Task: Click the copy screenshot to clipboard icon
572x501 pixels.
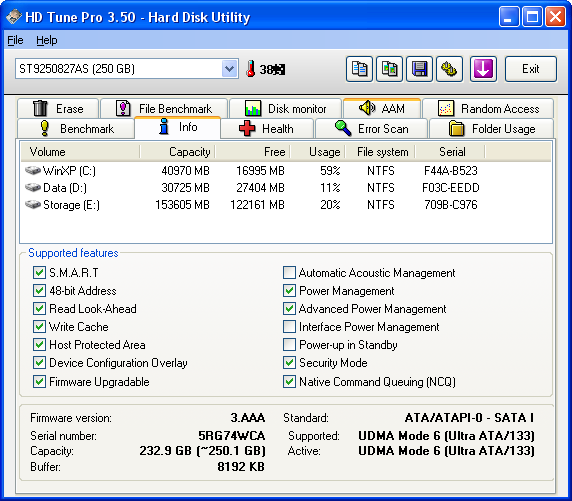Action: pos(389,69)
